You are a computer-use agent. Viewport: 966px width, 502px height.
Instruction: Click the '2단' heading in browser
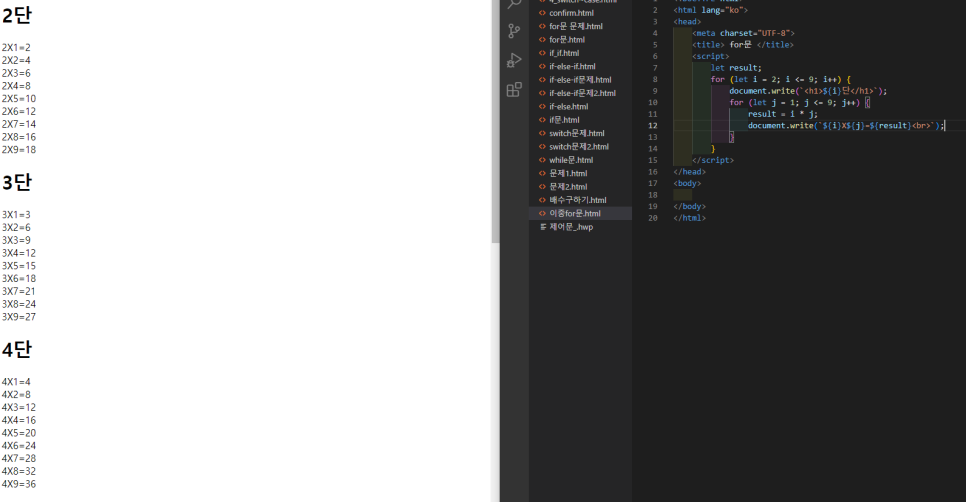[17, 15]
